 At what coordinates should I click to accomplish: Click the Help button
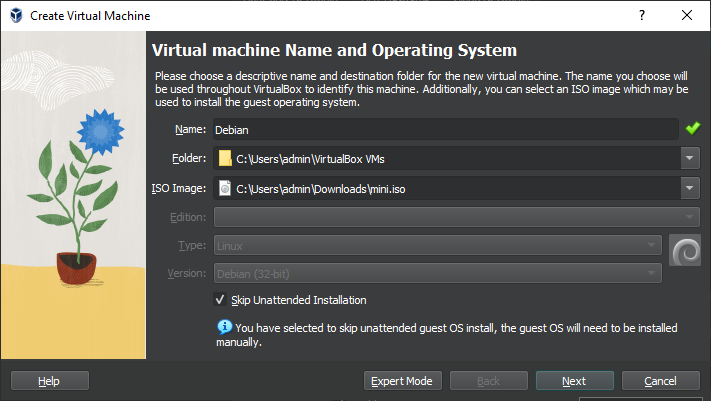coord(49,381)
